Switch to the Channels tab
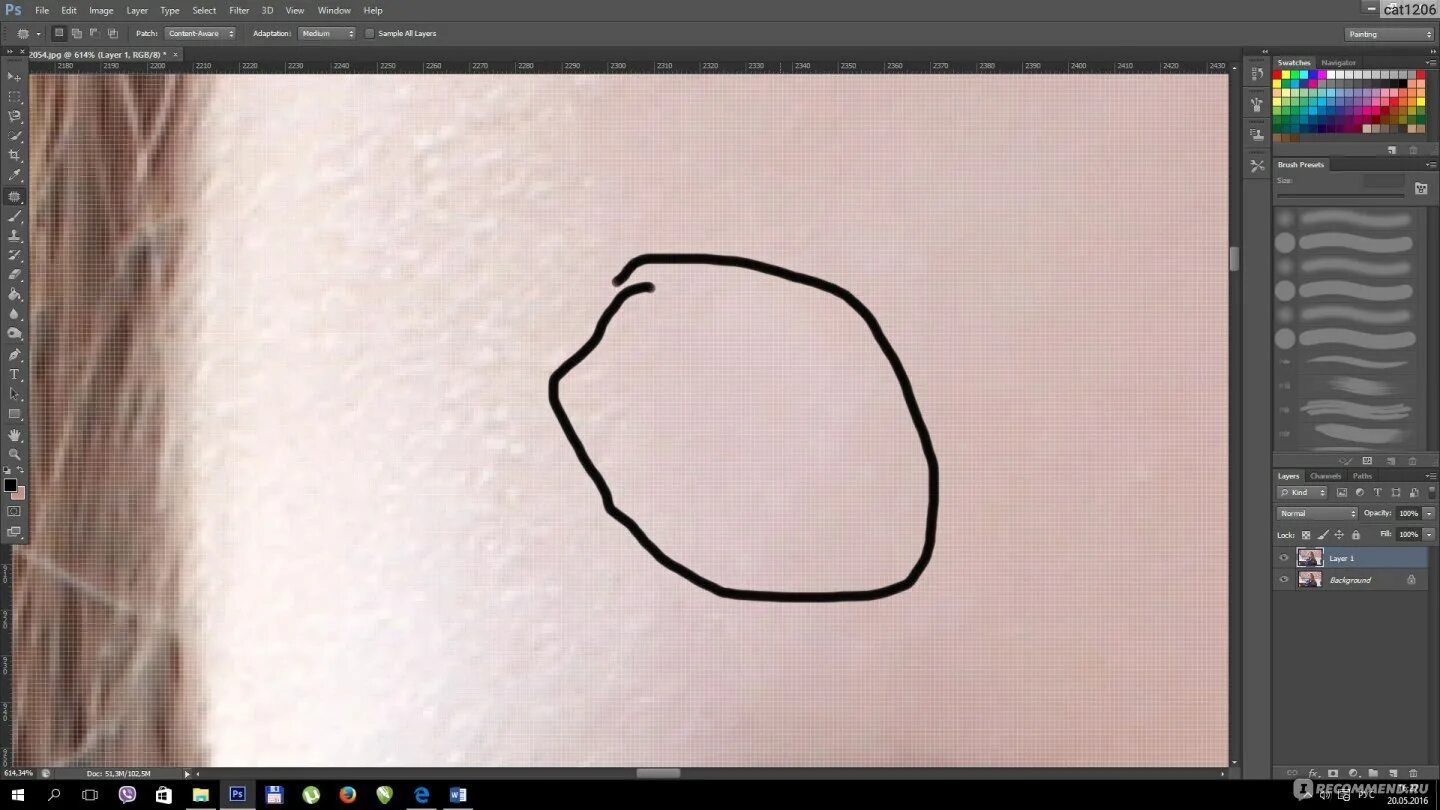Viewport: 1440px width, 810px height. pyautogui.click(x=1325, y=476)
